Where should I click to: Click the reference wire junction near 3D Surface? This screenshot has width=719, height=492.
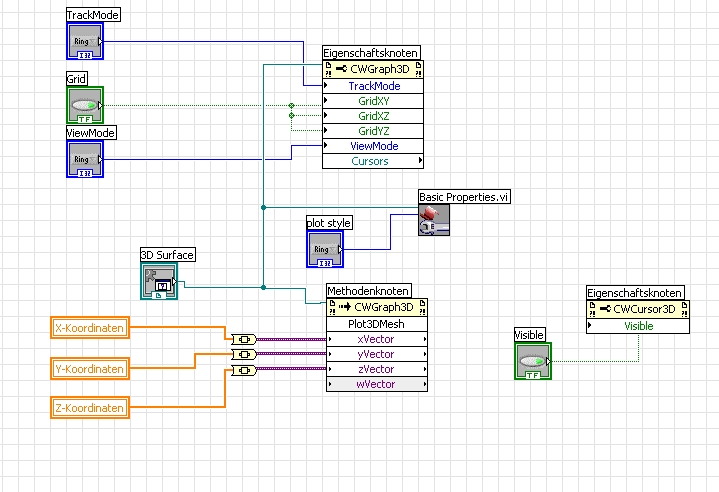click(263, 287)
